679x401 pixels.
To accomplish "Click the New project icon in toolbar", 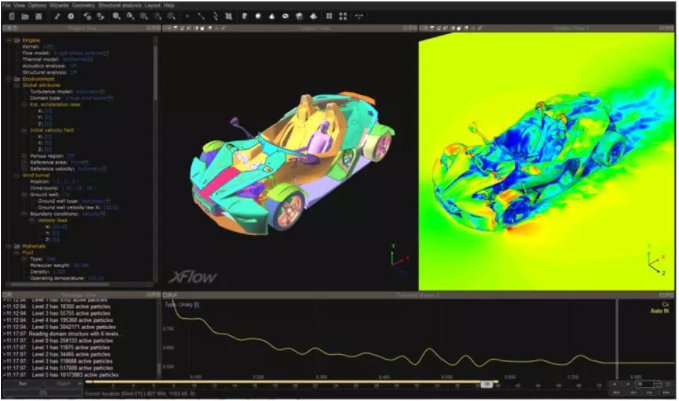I will tap(9, 17).
